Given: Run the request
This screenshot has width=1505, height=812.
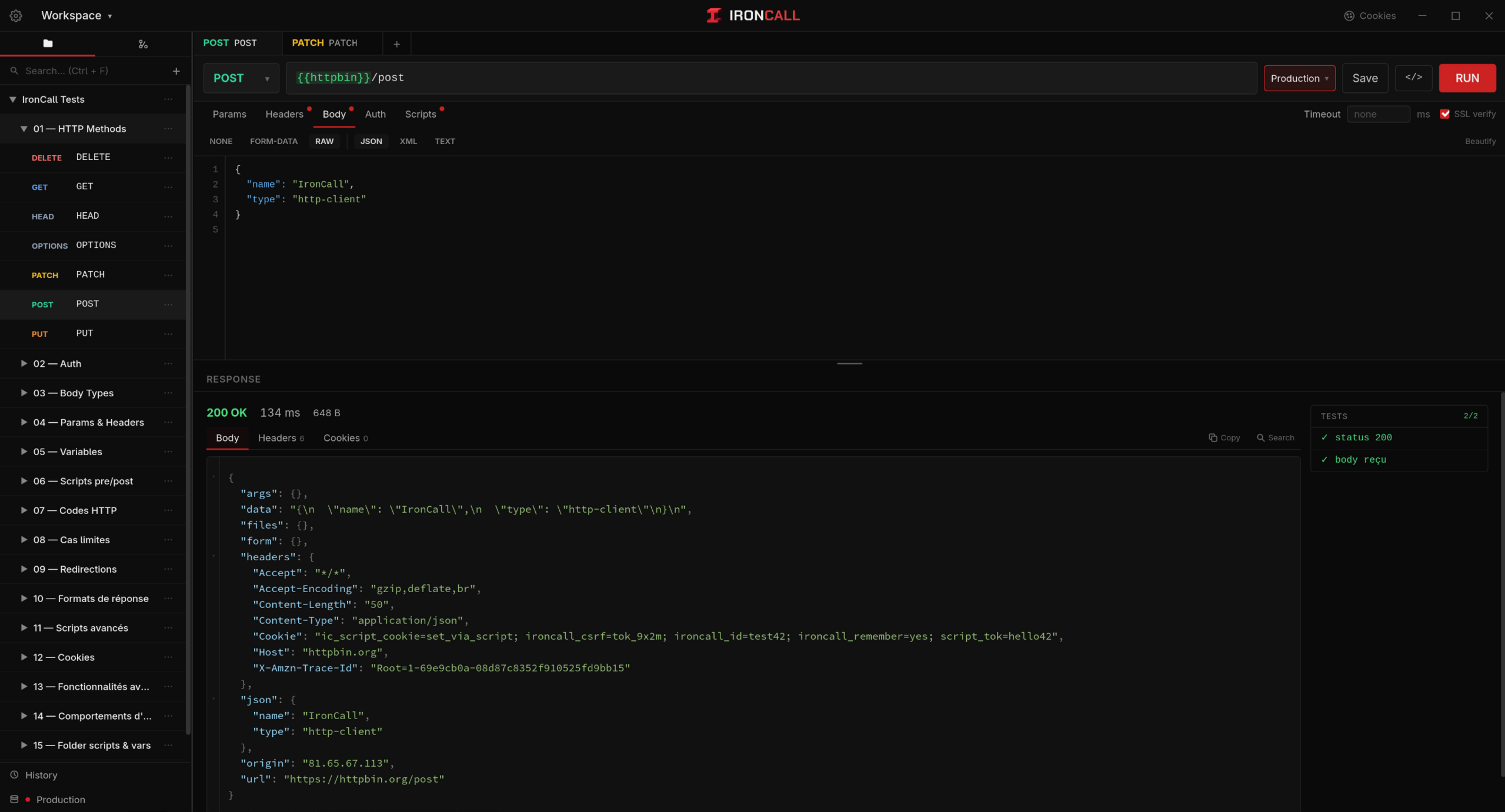Looking at the screenshot, I should 1467,78.
